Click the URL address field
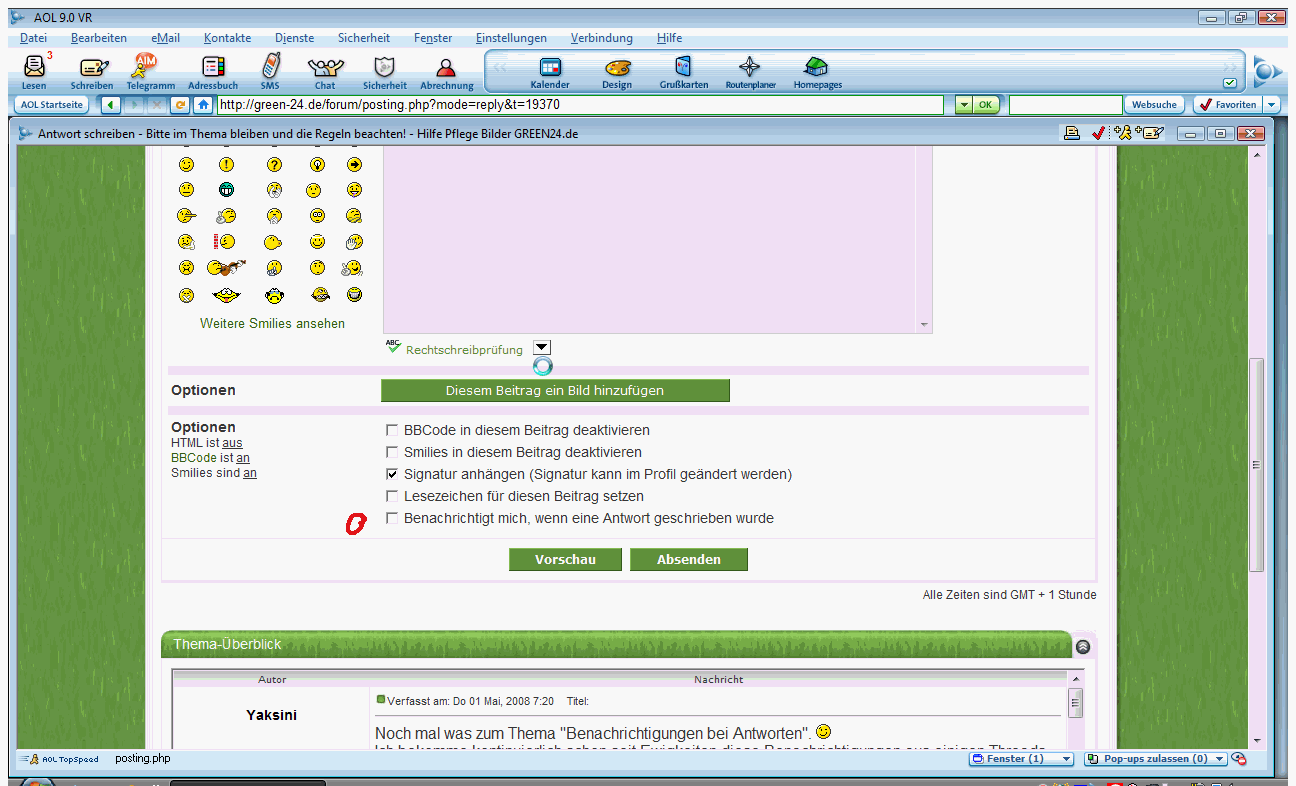This screenshot has height=786, width=1296. [x=580, y=105]
